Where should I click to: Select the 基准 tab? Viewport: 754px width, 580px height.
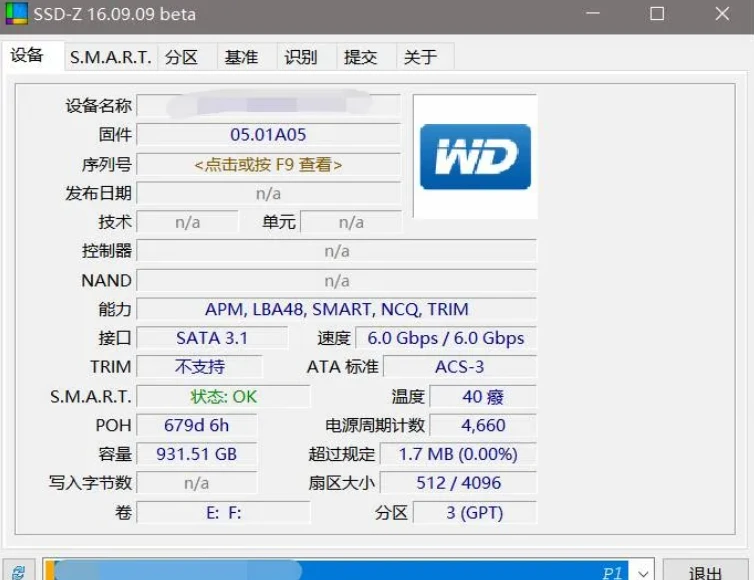(x=241, y=57)
